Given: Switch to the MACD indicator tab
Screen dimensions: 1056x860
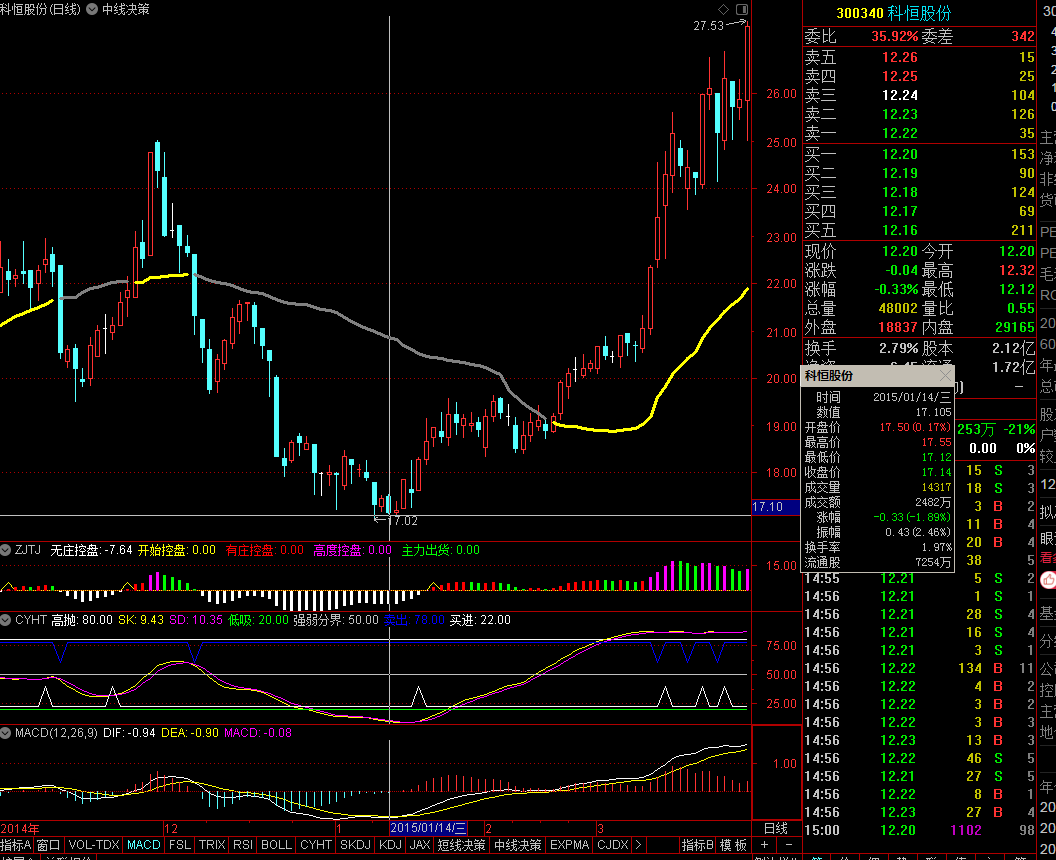Looking at the screenshot, I should [x=144, y=845].
